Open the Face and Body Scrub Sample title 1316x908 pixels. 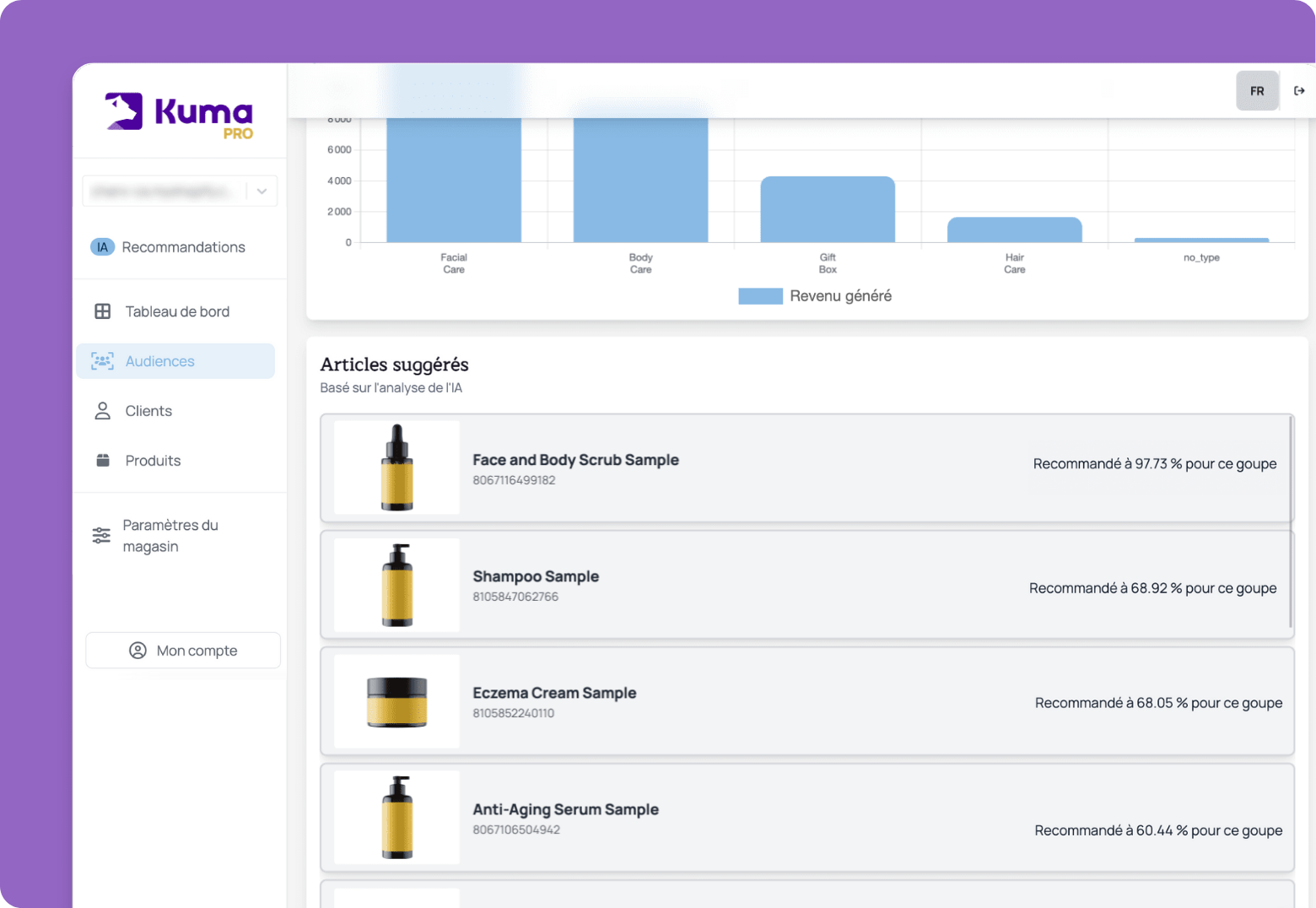tap(575, 460)
